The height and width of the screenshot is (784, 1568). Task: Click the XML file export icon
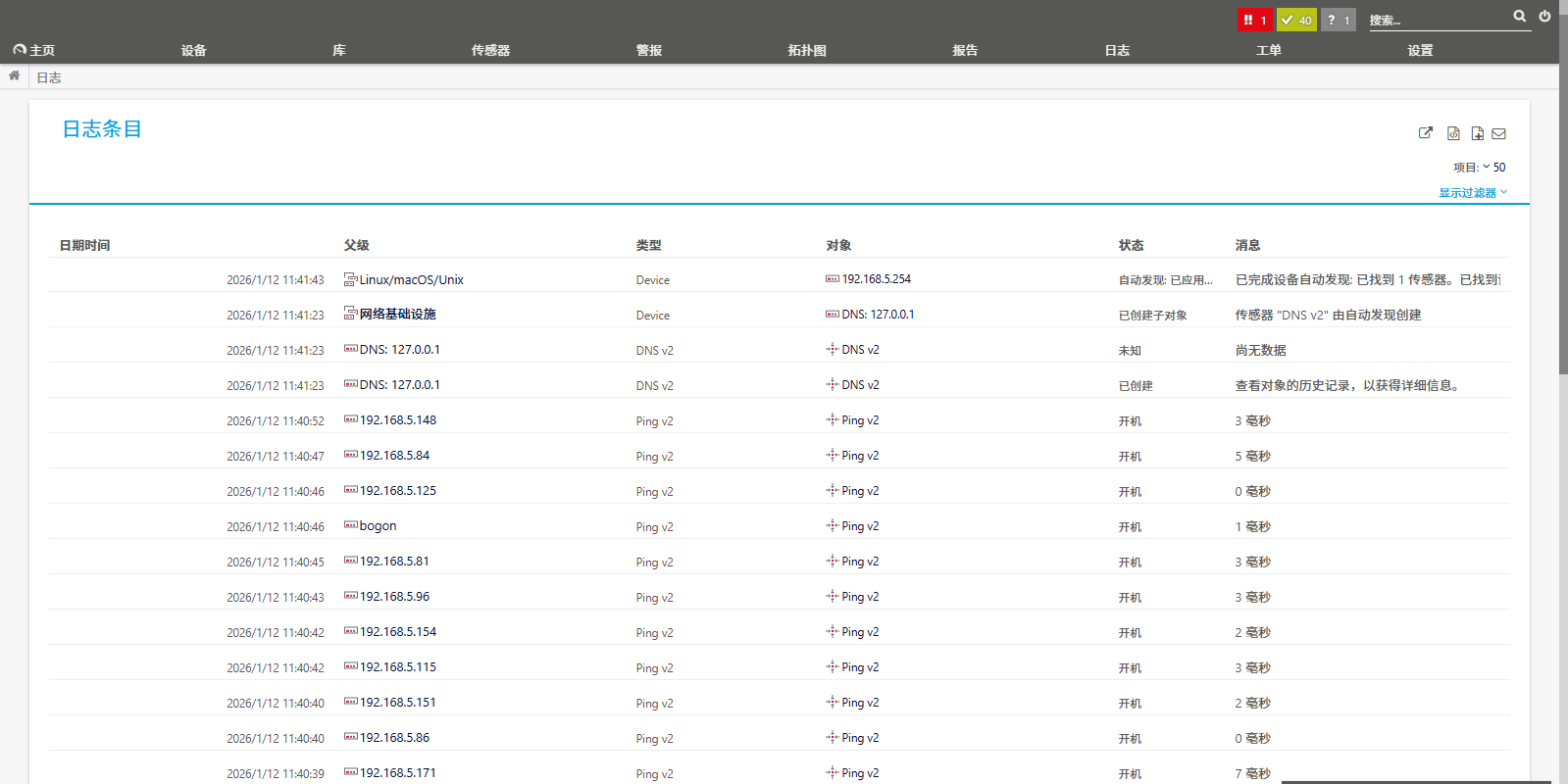pyautogui.click(x=1453, y=133)
